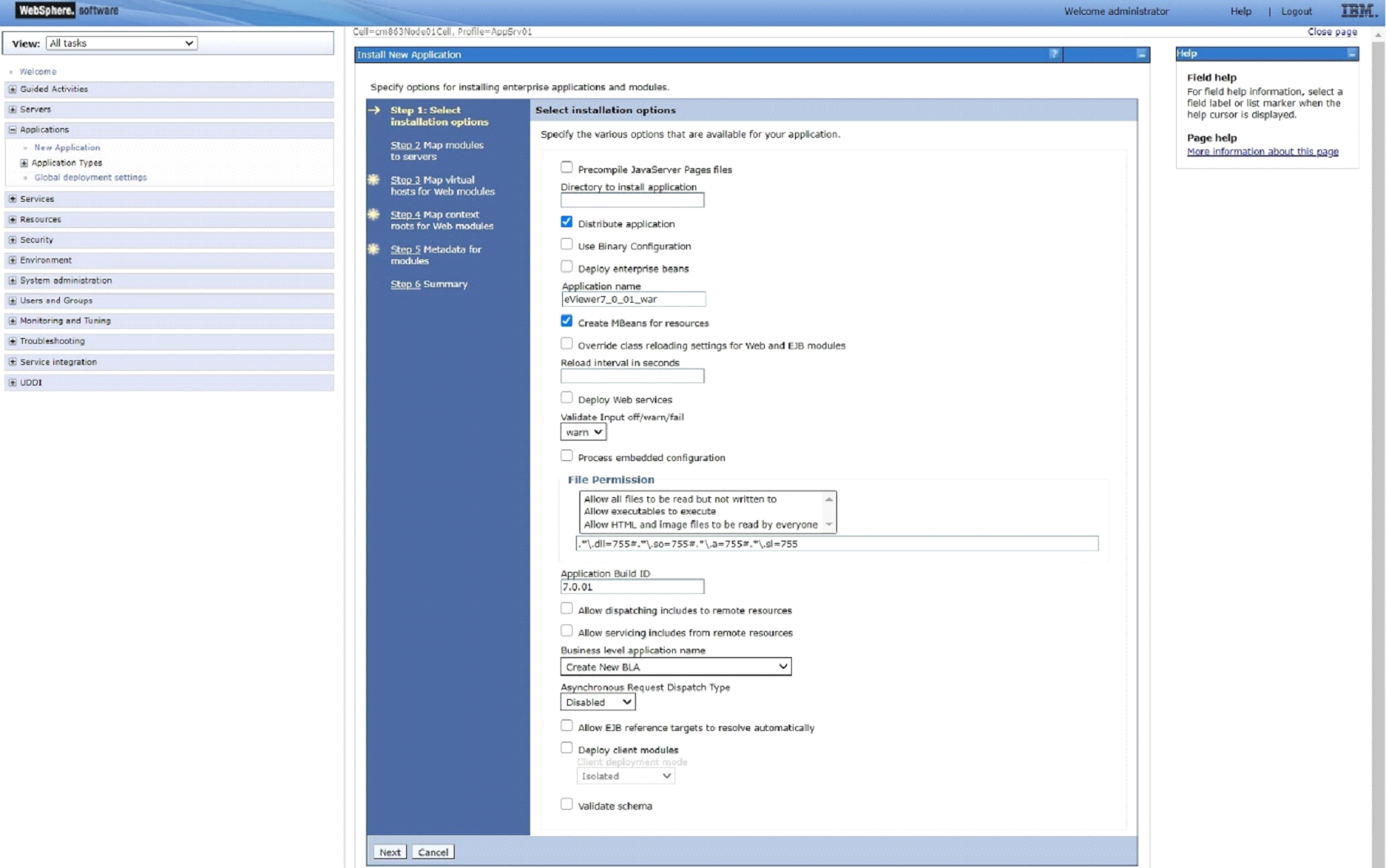This screenshot has height=868, width=1386.
Task: Select Allow HTML and image files option
Action: (x=701, y=525)
